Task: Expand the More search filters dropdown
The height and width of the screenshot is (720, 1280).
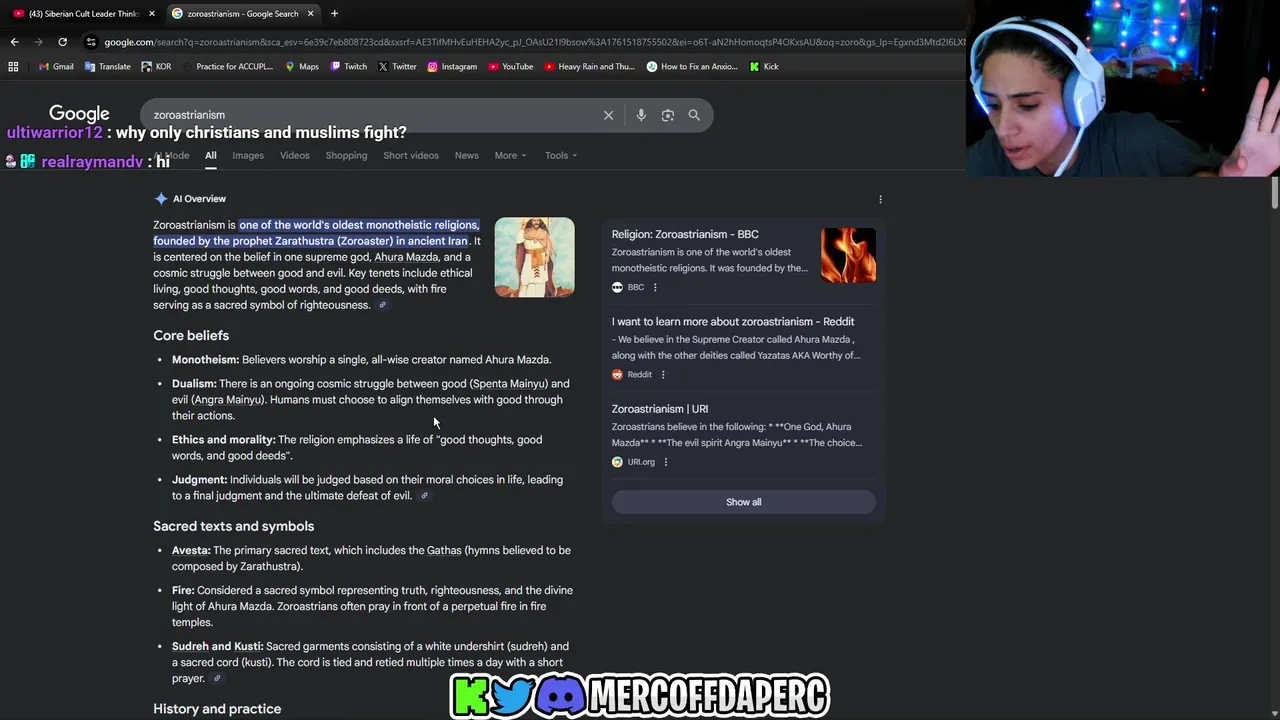Action: [510, 155]
